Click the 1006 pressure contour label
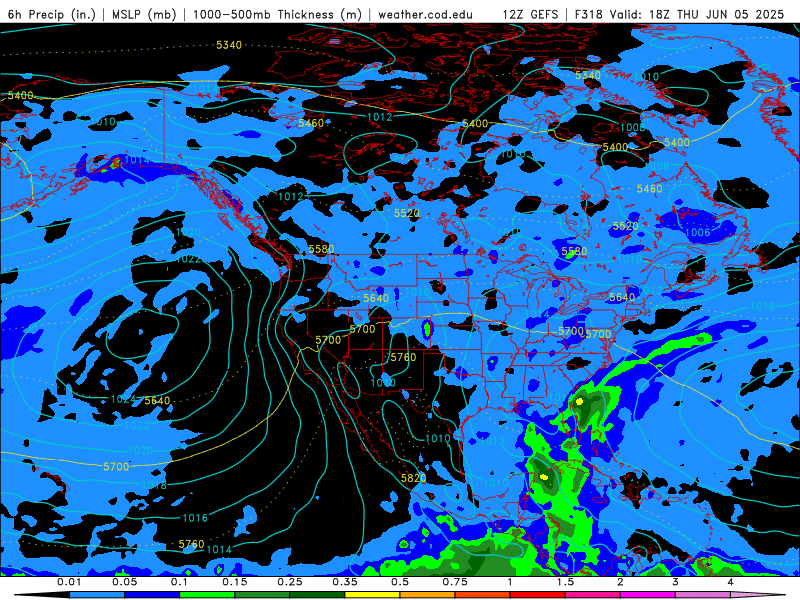800x600 pixels. tap(697, 233)
